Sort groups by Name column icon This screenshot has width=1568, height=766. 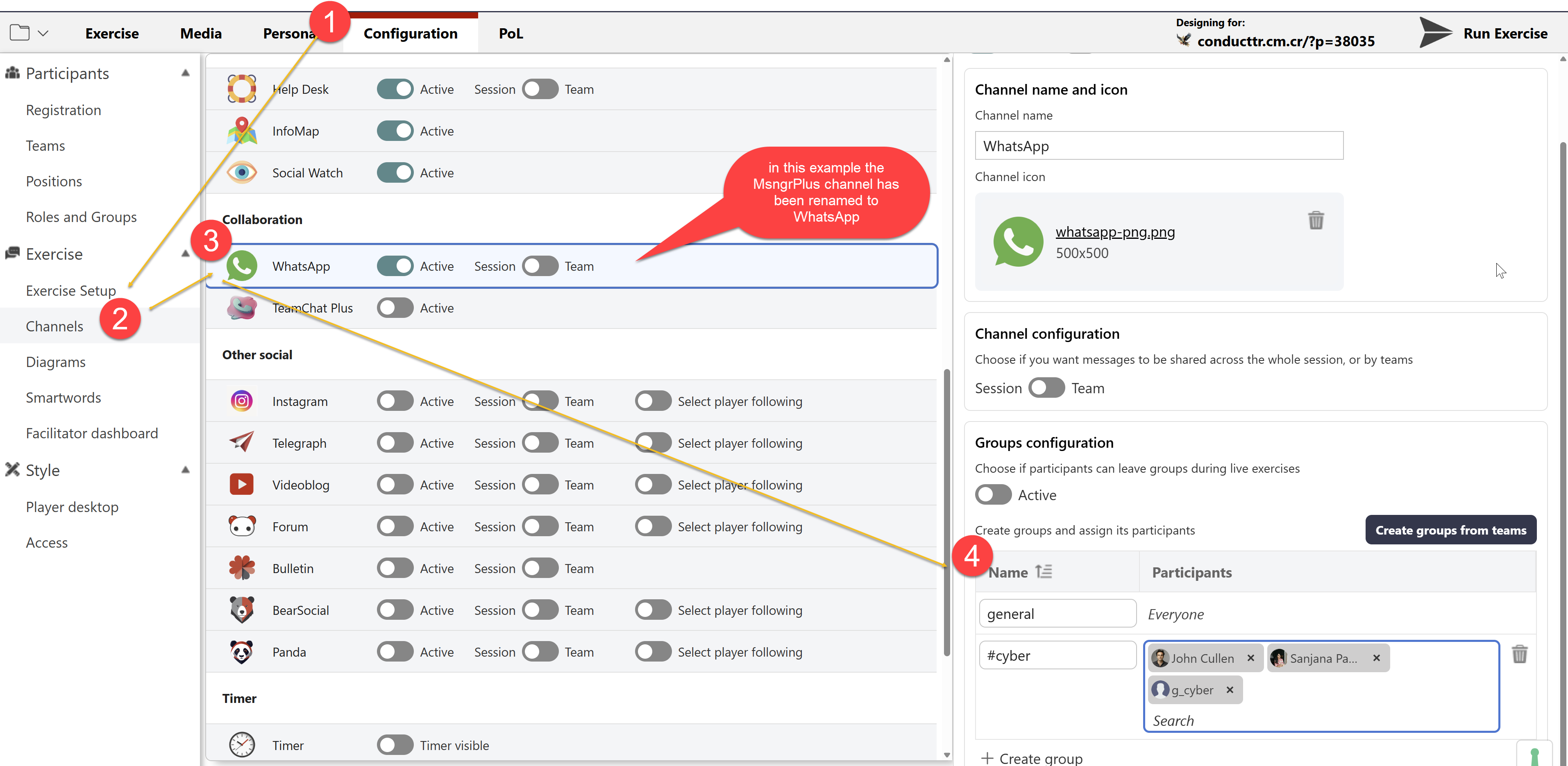click(1043, 572)
